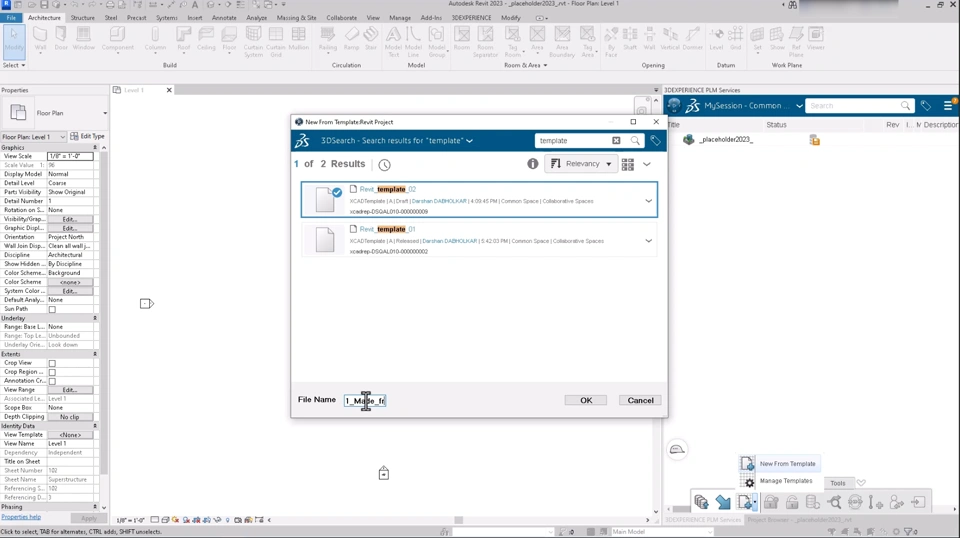Open the Properties help link
960x538 pixels.
tap(21, 517)
